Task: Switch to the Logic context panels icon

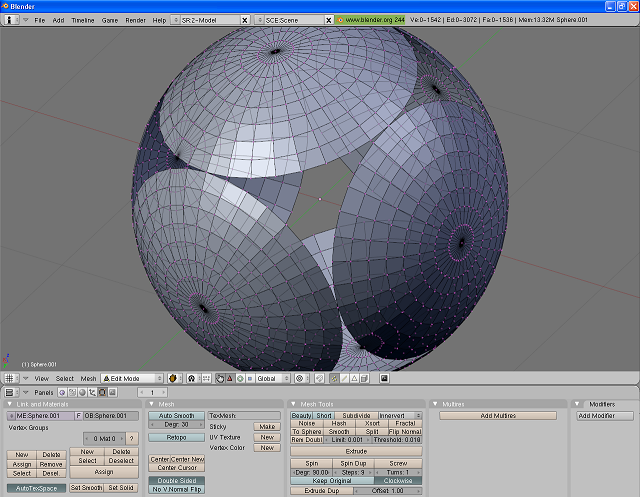Action: pyautogui.click(x=62, y=392)
